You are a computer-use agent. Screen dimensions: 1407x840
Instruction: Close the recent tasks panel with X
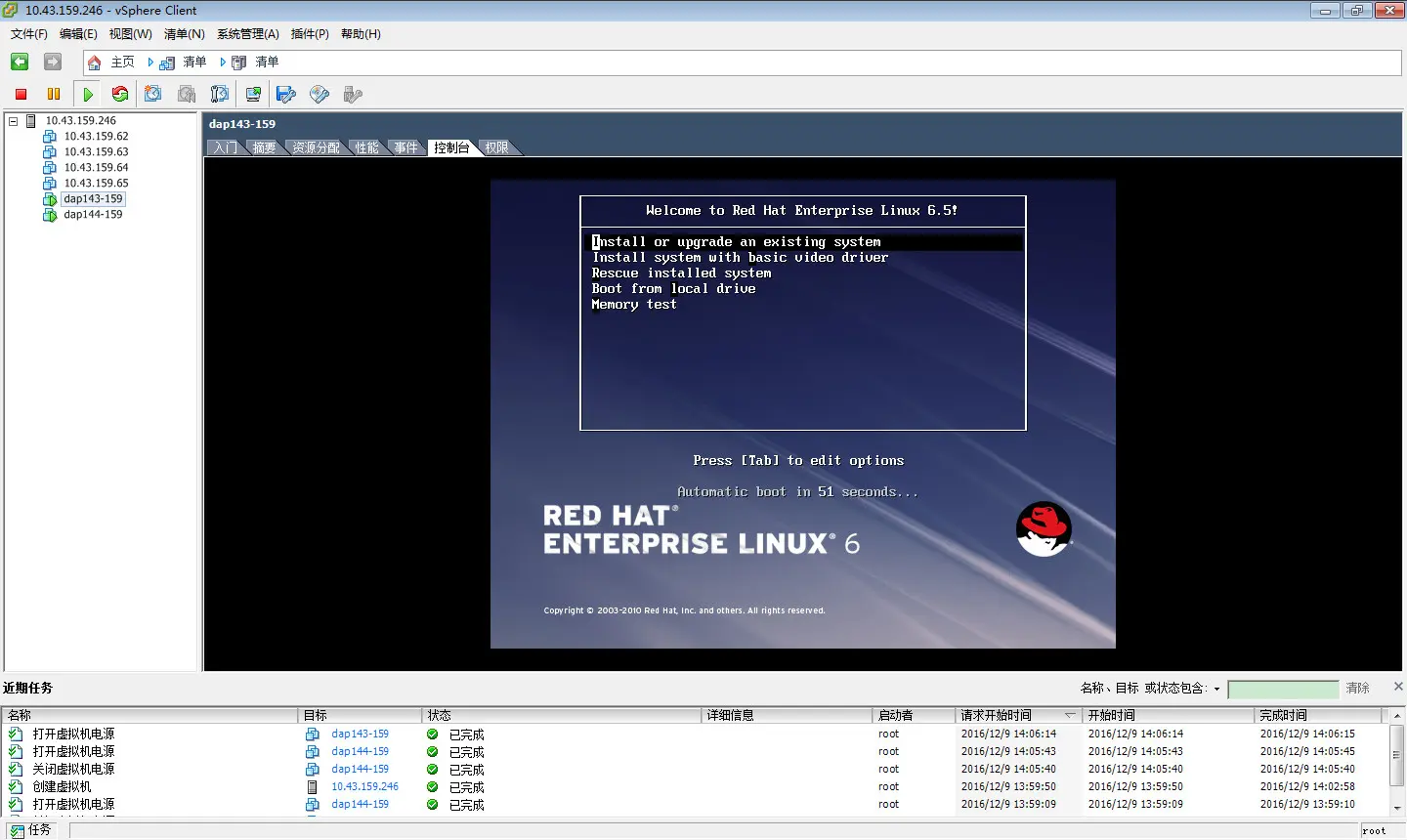[1398, 687]
